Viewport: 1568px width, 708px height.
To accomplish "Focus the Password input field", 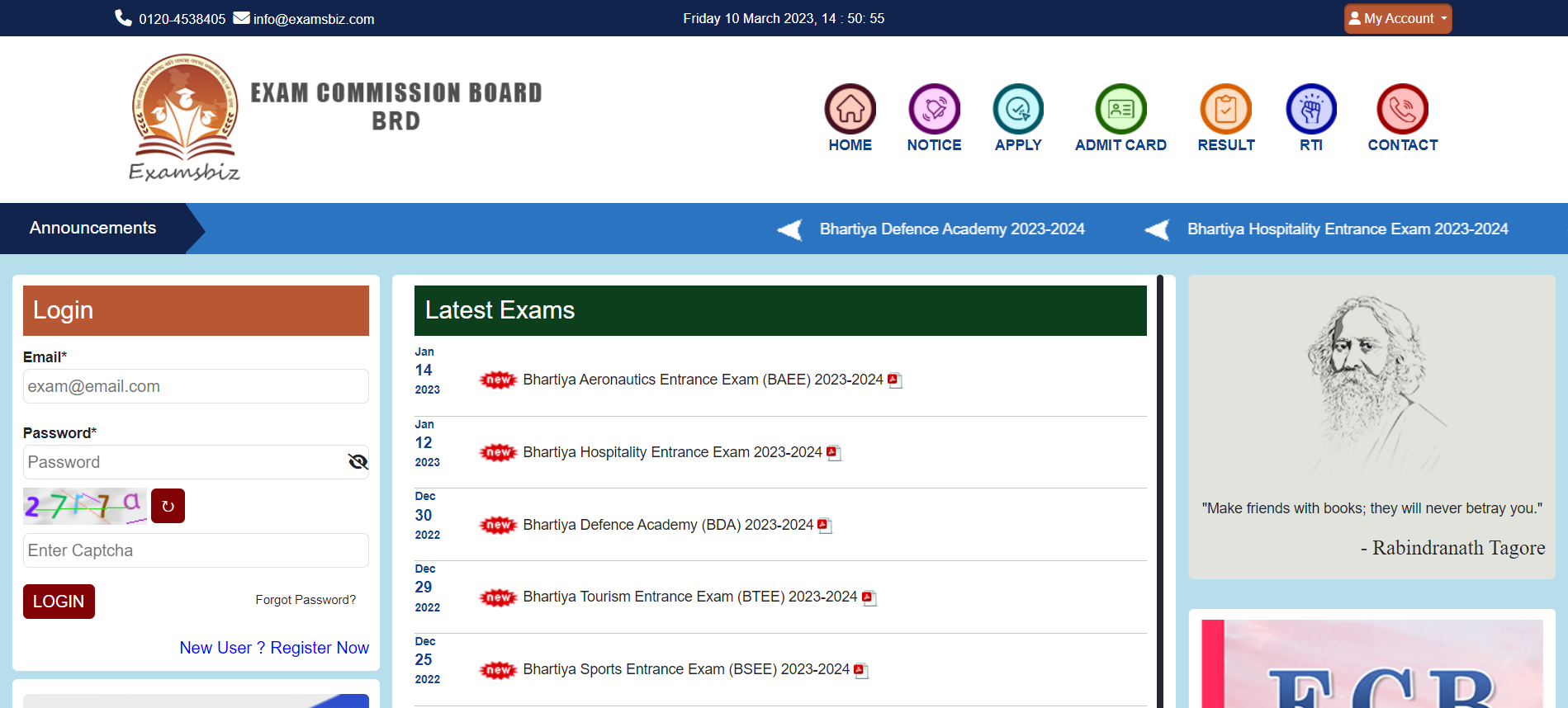I will [196, 462].
